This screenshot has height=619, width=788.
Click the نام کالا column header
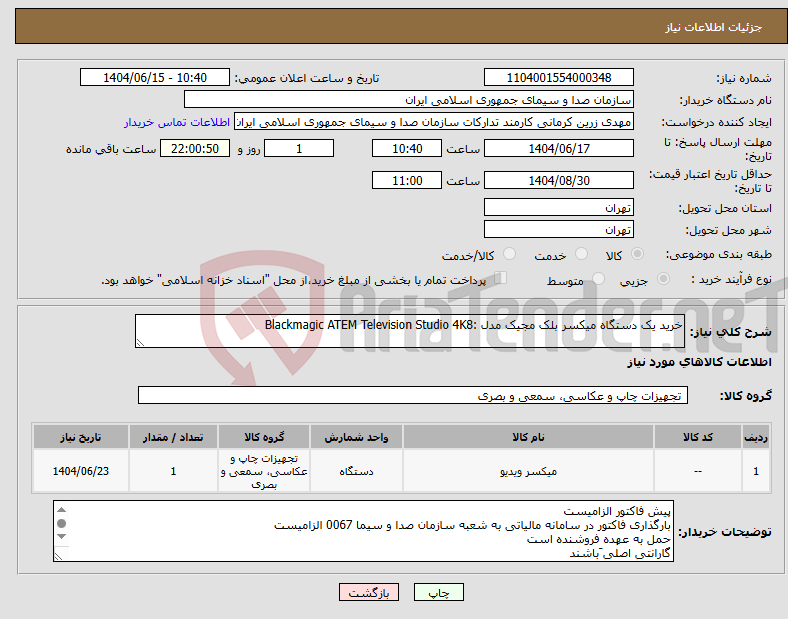coord(528,437)
